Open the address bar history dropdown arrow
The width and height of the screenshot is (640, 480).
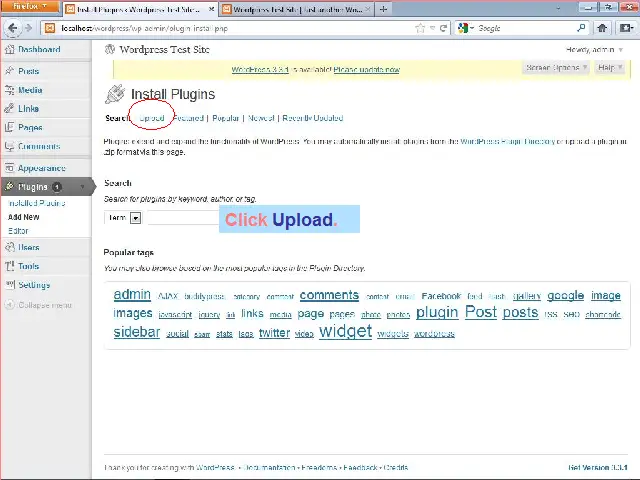432,28
